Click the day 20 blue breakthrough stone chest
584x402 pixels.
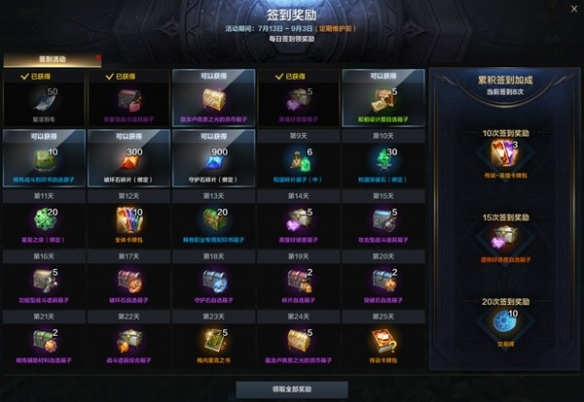384,281
